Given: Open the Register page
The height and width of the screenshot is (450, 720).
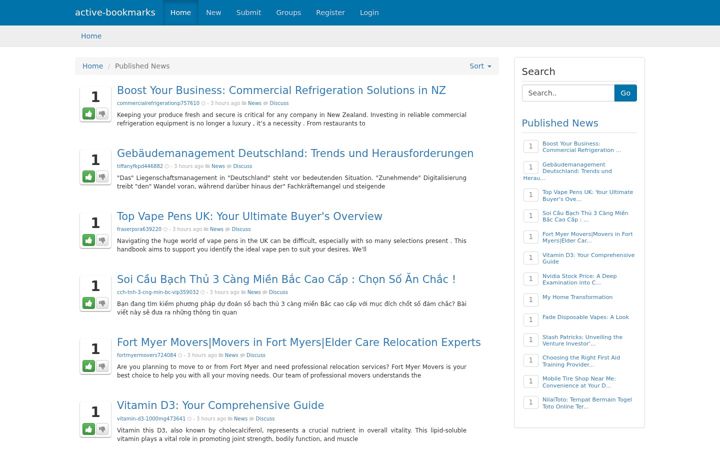Looking at the screenshot, I should pos(330,12).
